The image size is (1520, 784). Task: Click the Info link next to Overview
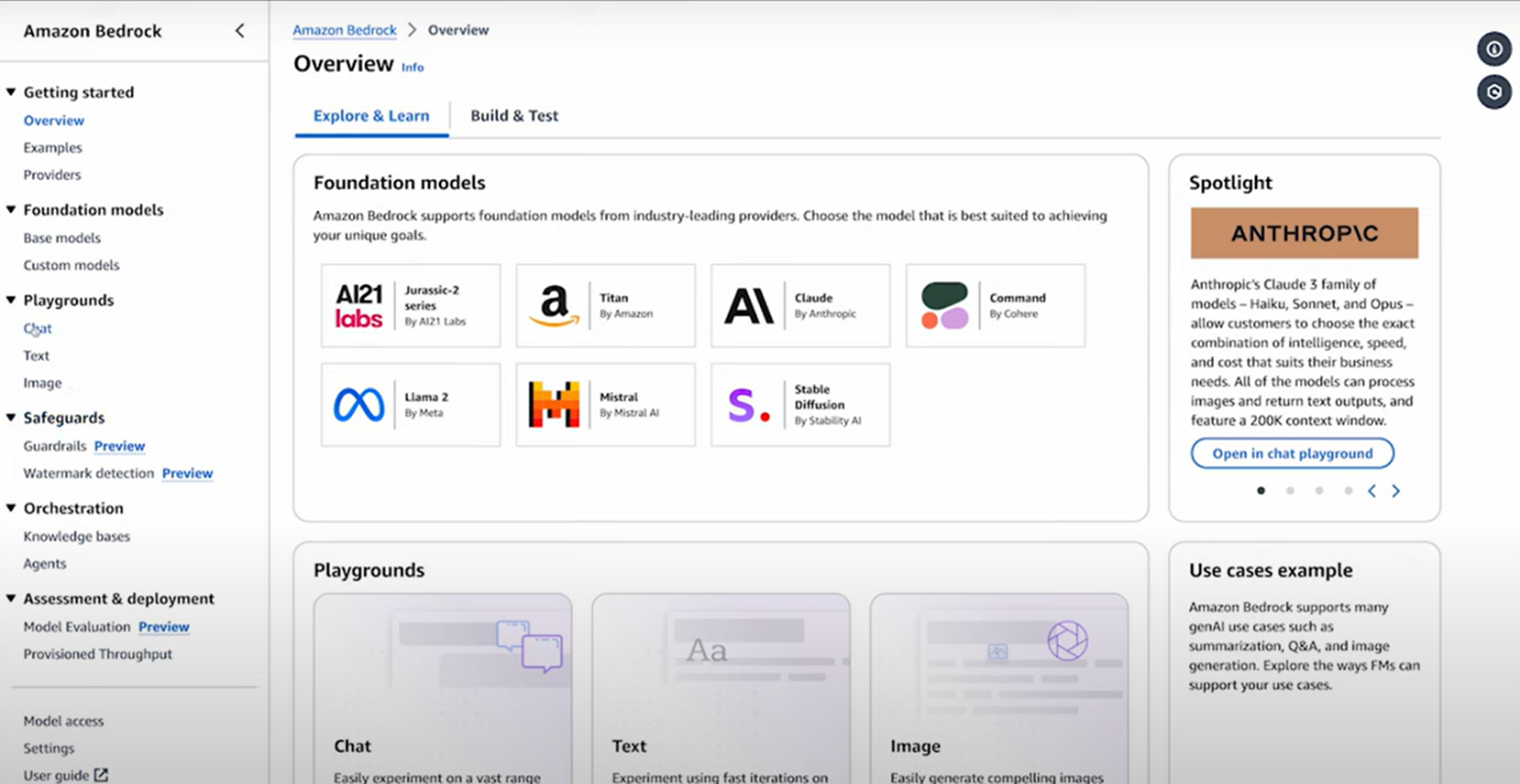click(413, 67)
